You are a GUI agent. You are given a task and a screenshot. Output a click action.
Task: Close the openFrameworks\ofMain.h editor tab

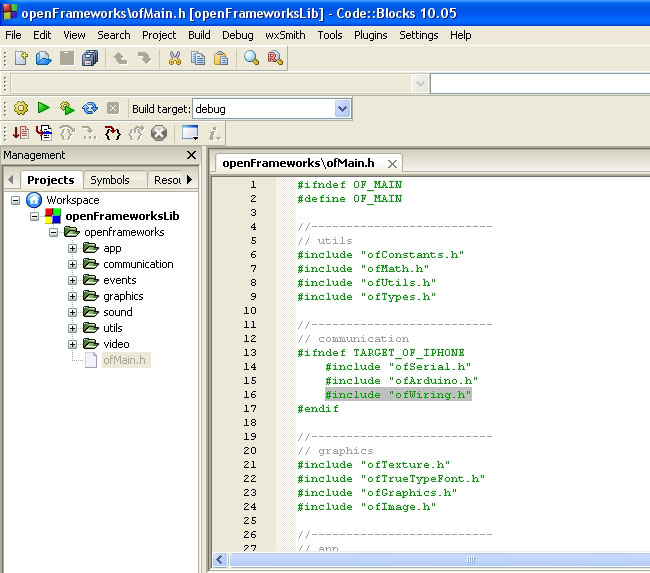[392, 163]
